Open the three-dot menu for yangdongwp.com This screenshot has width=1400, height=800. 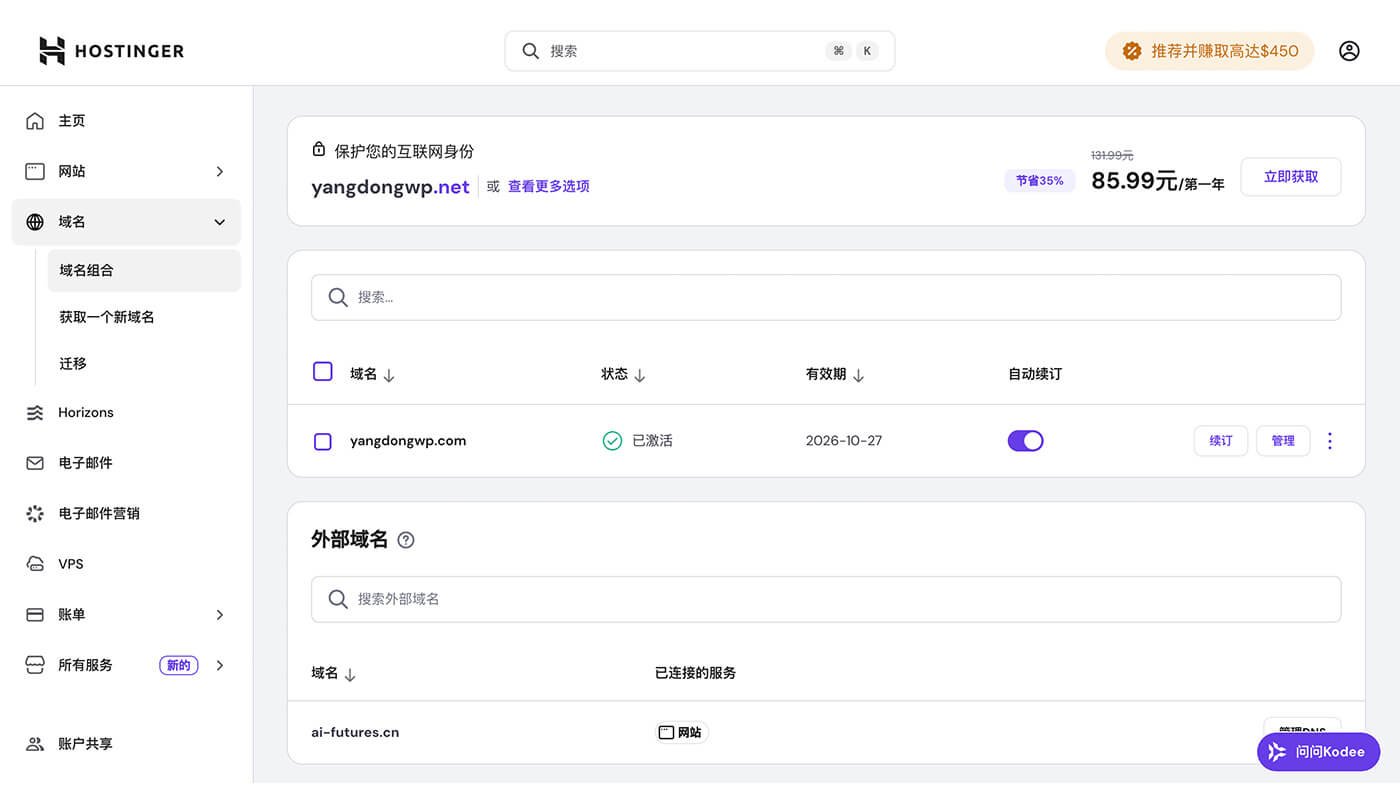(x=1330, y=440)
